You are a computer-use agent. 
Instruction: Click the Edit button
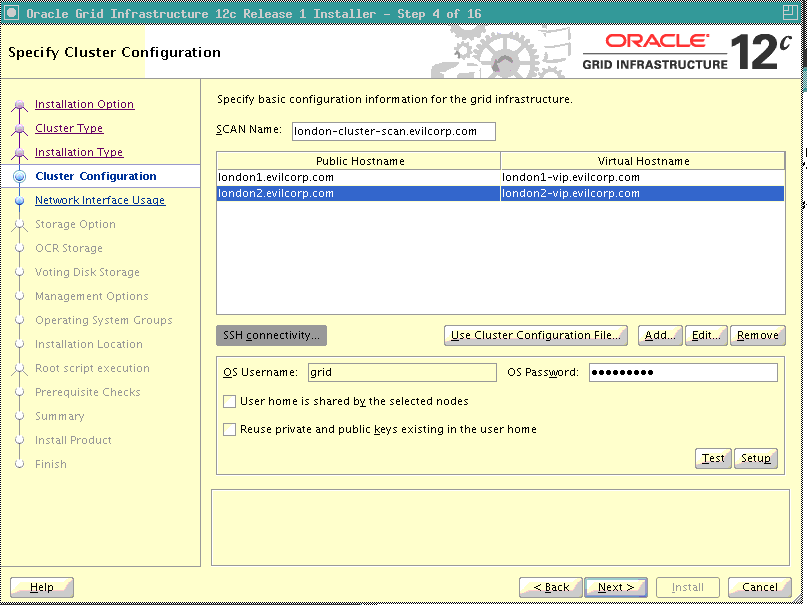pyautogui.click(x=706, y=335)
